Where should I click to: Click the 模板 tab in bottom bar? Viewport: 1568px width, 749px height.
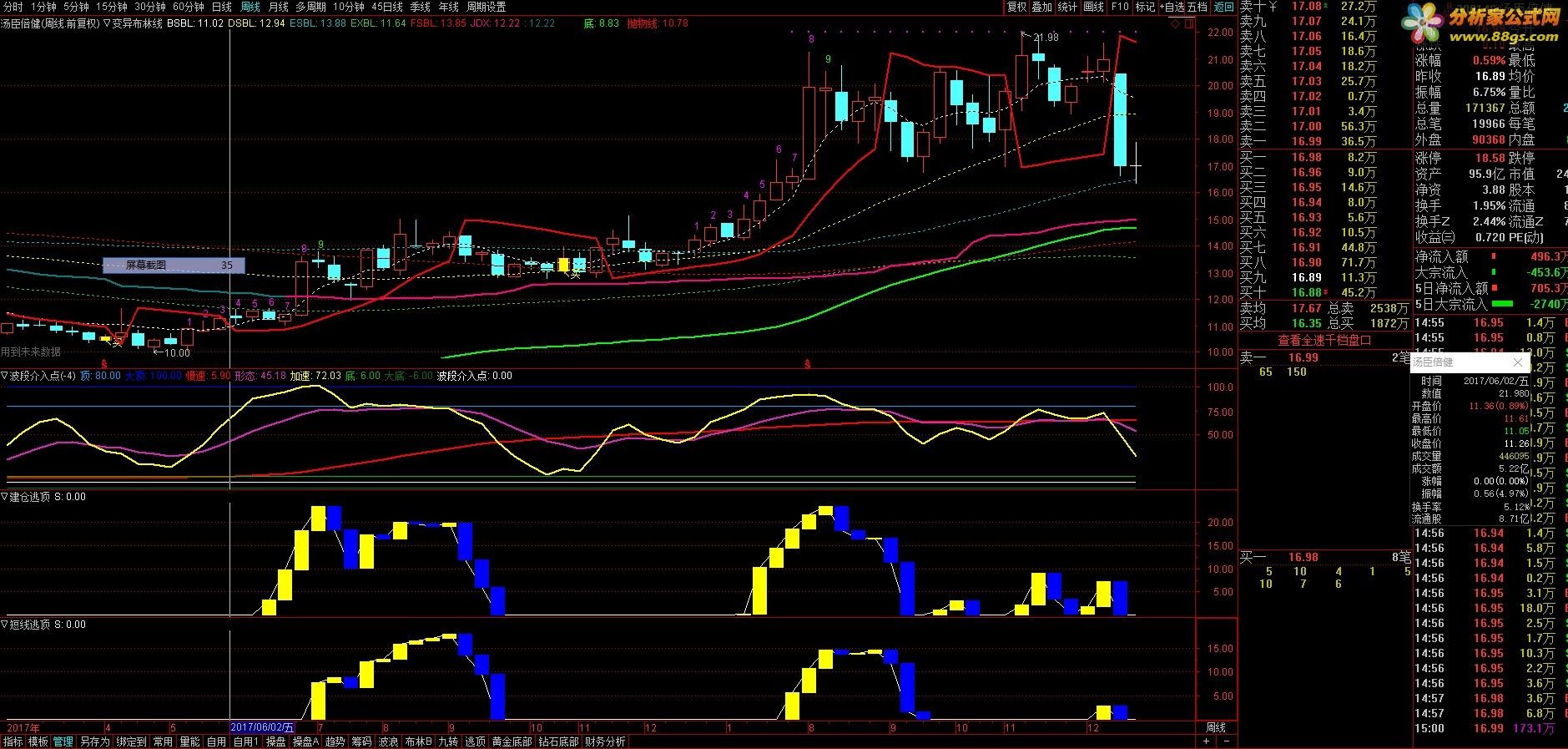pos(38,741)
